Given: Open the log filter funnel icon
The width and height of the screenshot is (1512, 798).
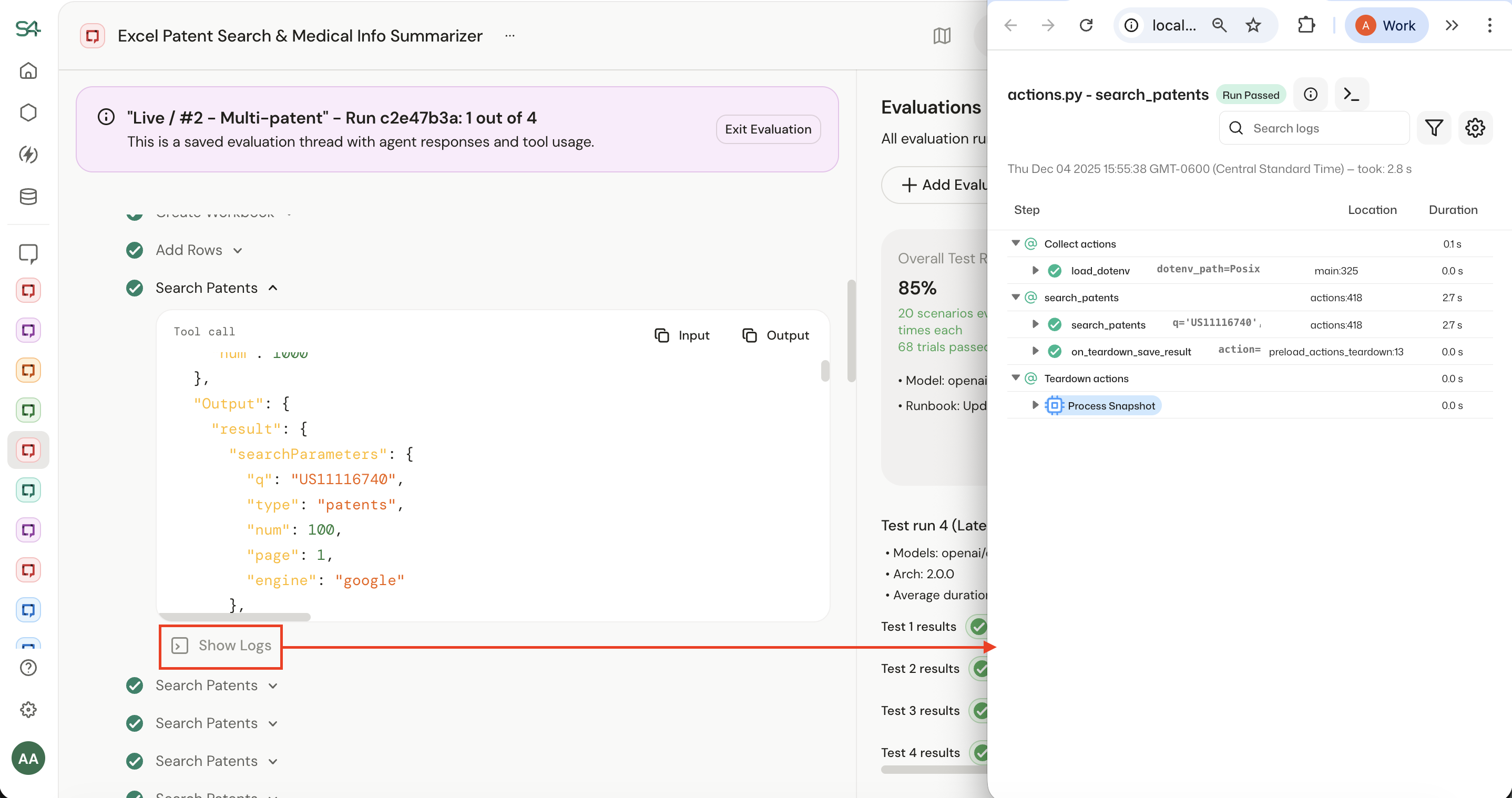Looking at the screenshot, I should [1433, 128].
